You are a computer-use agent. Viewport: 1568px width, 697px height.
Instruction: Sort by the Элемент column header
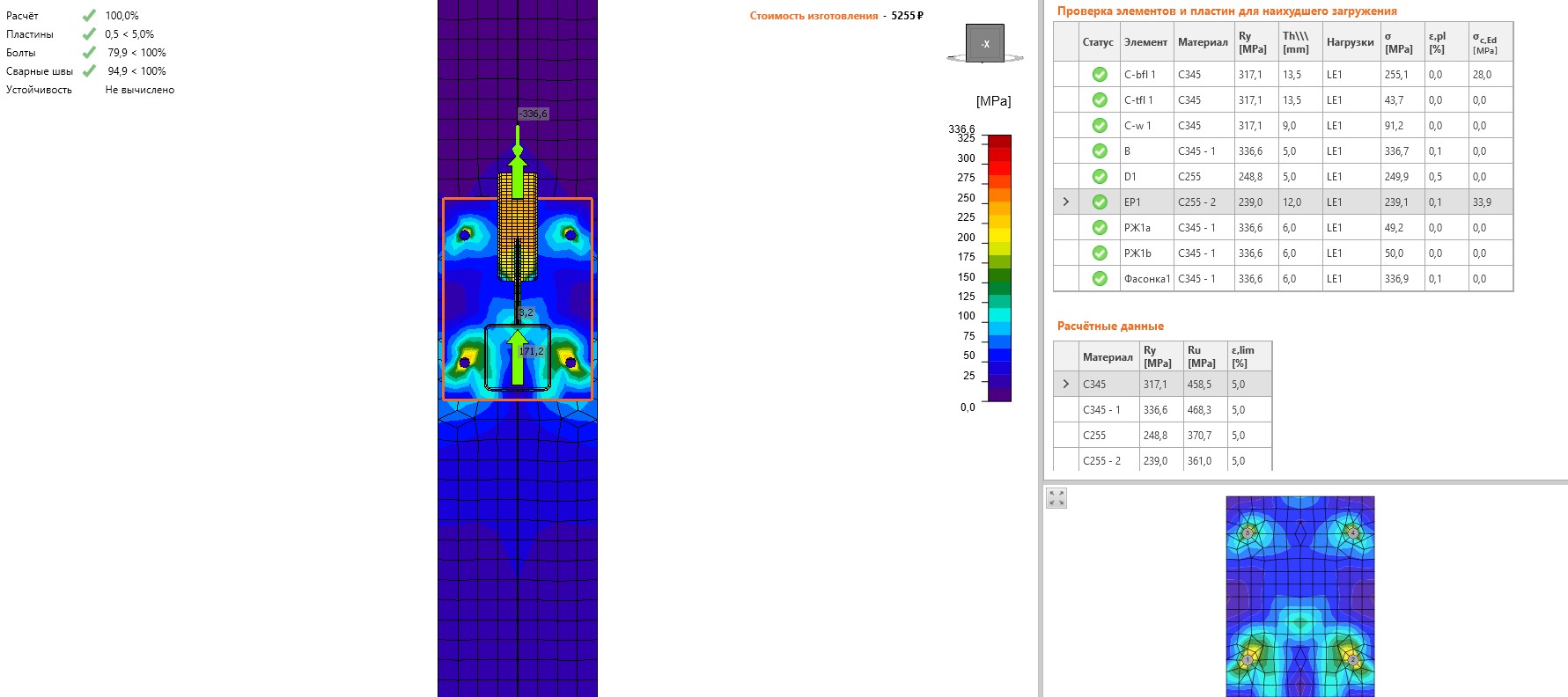[x=1145, y=42]
